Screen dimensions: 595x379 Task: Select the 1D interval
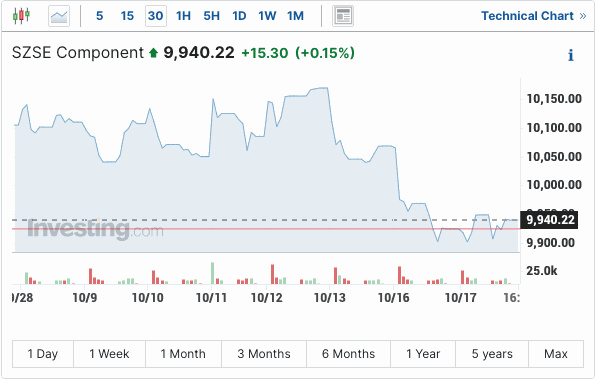pyautogui.click(x=239, y=16)
